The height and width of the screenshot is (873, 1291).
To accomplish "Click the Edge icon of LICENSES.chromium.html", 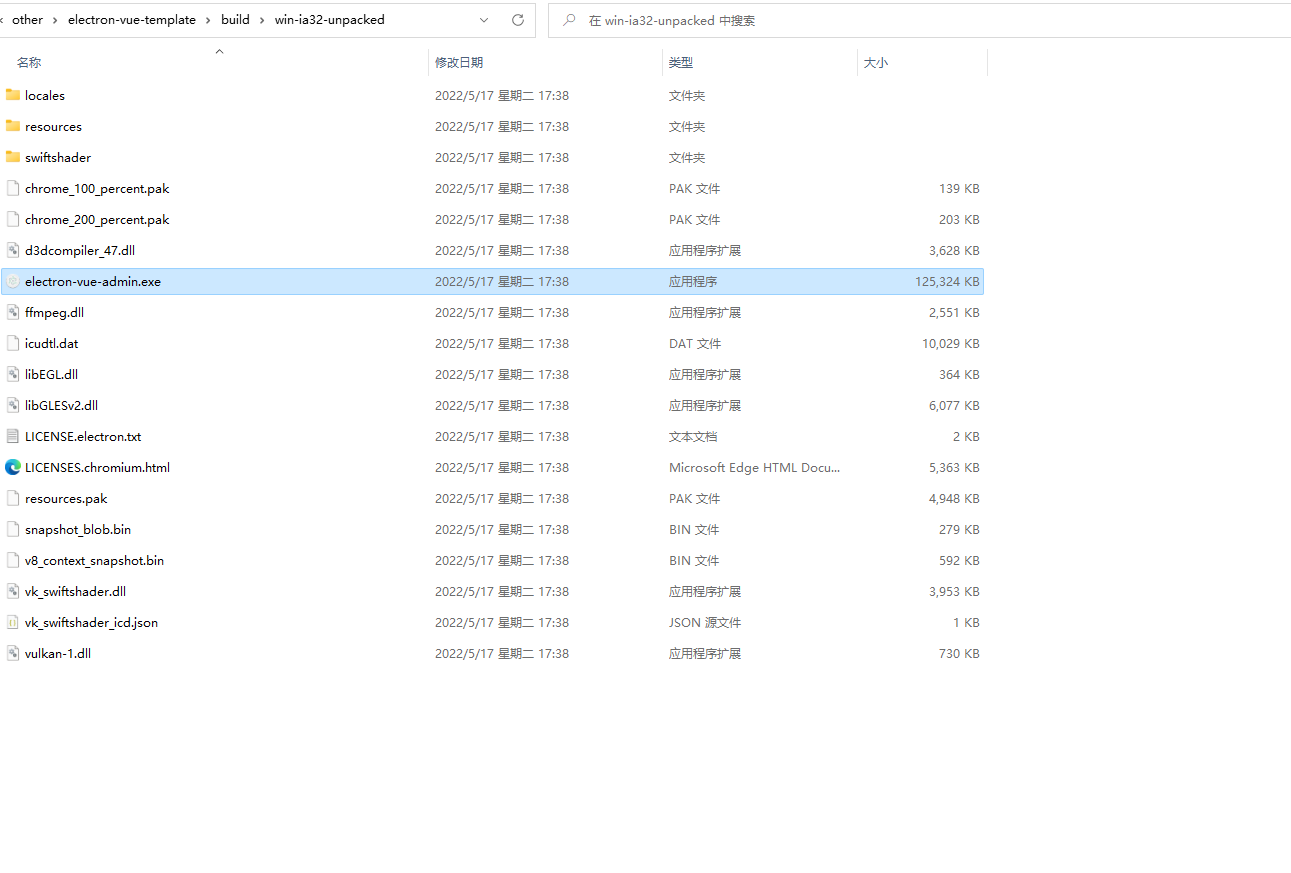I will 13,467.
